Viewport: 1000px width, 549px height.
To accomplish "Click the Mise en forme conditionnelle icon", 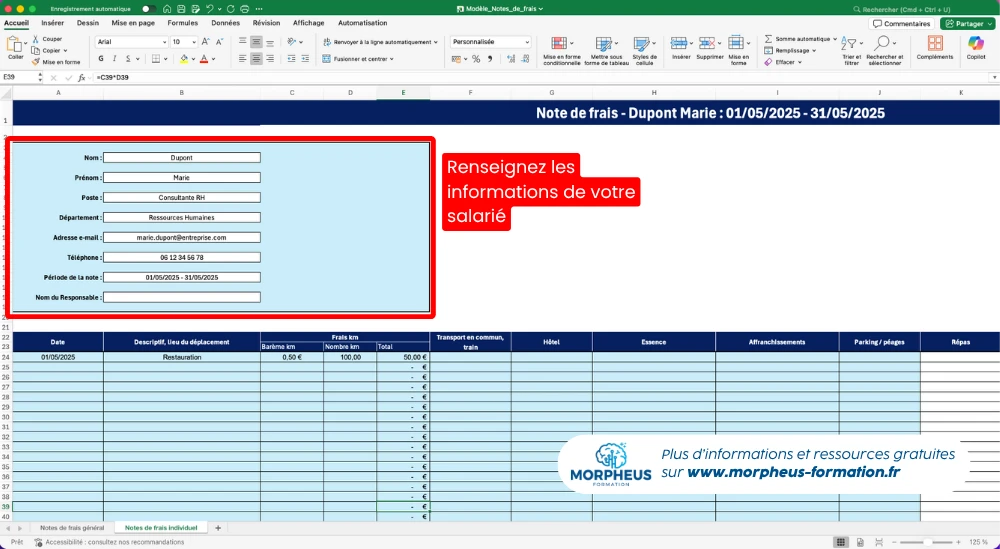I will click(x=559, y=43).
